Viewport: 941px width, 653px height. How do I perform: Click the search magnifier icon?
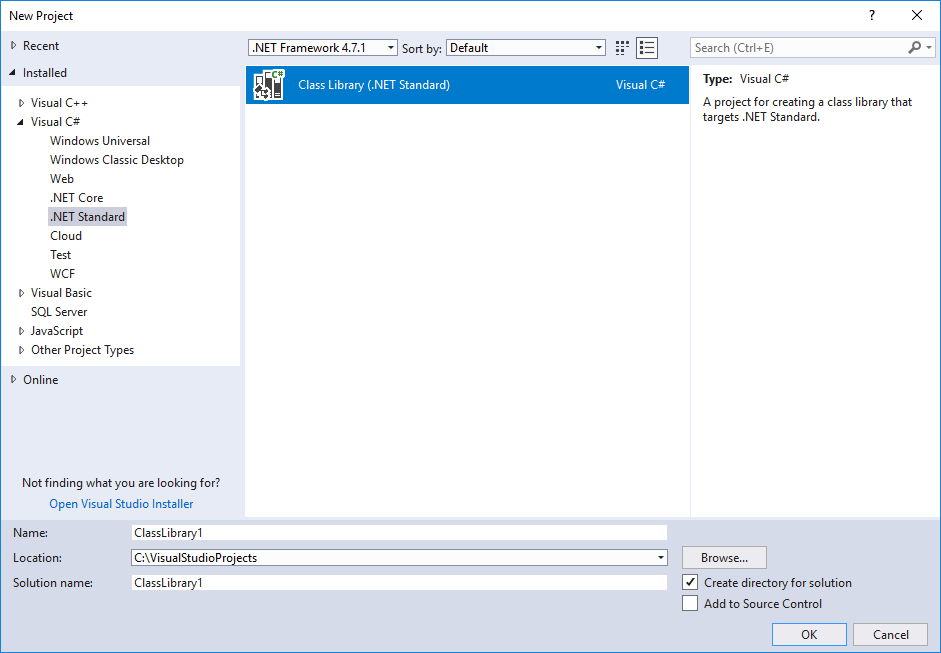pos(915,47)
